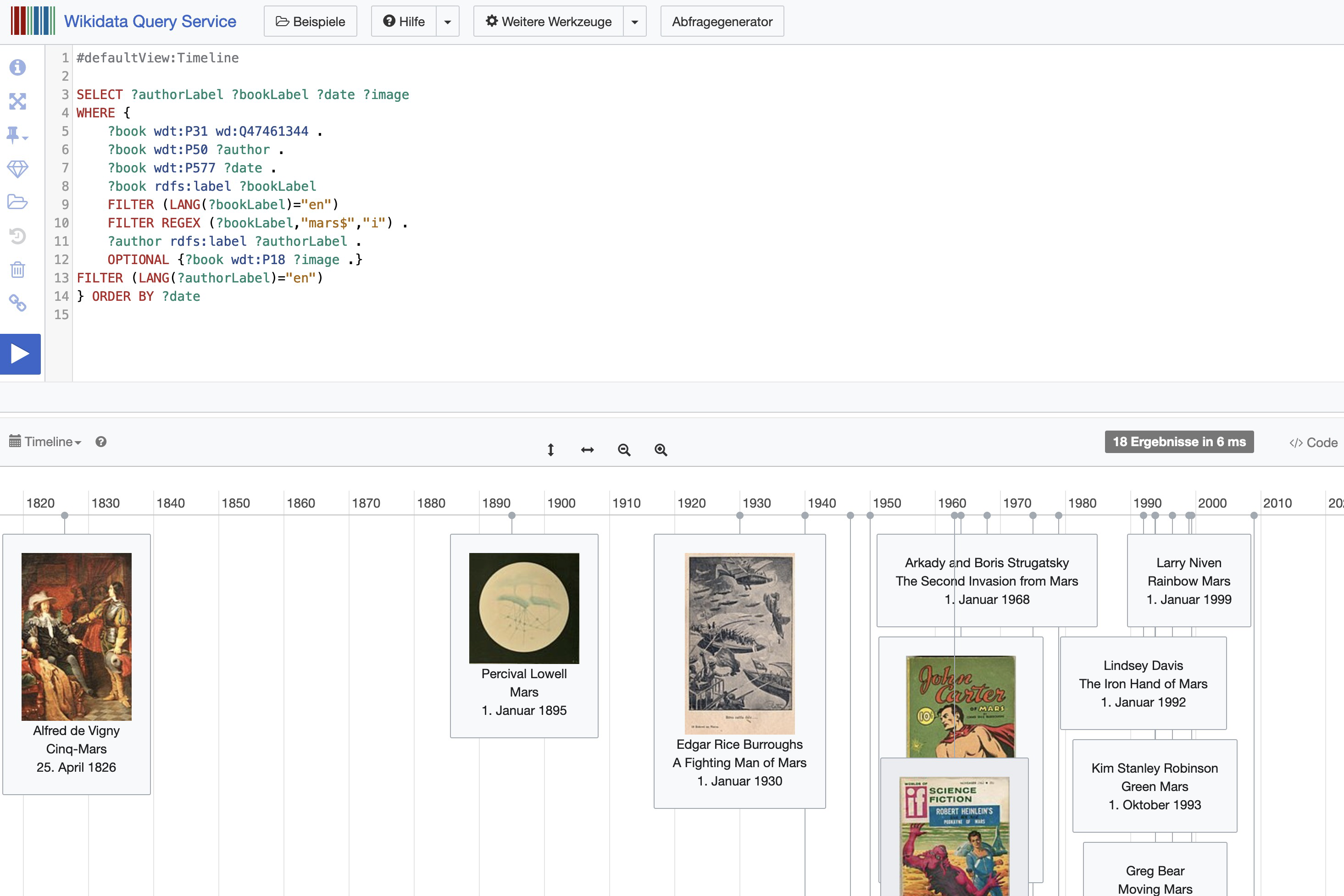Click the 18 Ergebnisse in 6 ms badge
This screenshot has width=1344, height=896.
[1179, 442]
